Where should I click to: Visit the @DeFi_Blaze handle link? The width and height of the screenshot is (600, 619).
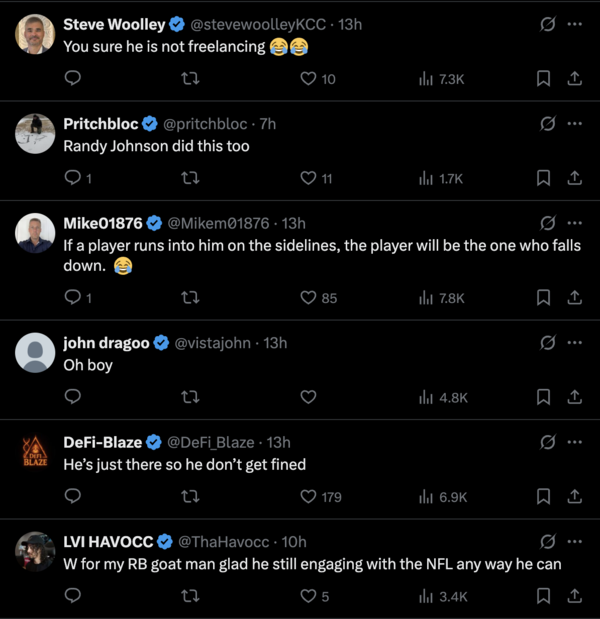pos(214,442)
